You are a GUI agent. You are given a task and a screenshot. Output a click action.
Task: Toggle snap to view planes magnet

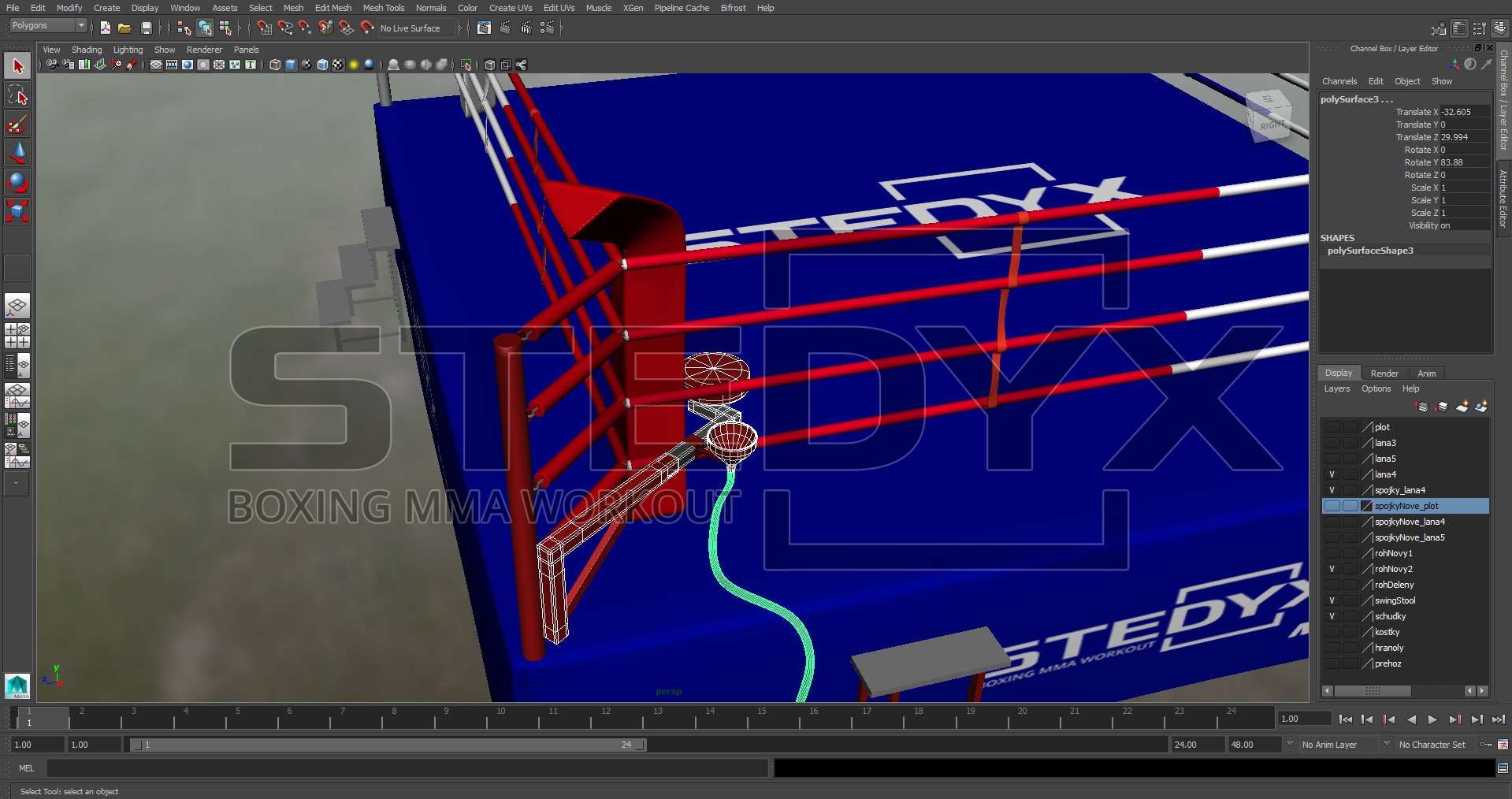[346, 28]
